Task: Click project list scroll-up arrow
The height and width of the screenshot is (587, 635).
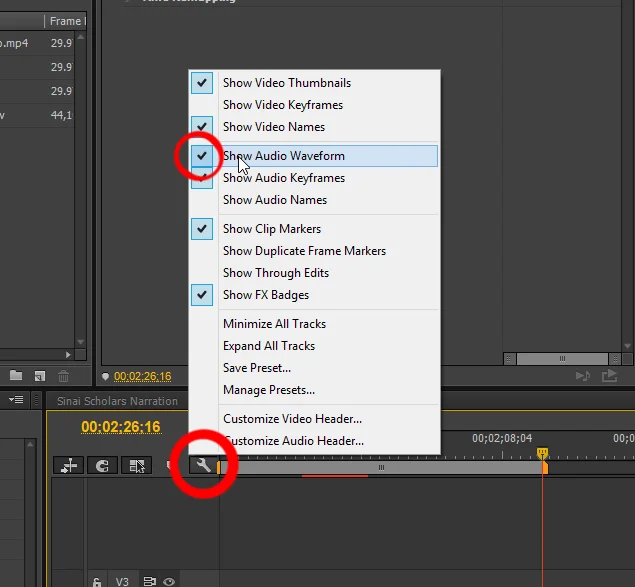Action: tap(80, 37)
